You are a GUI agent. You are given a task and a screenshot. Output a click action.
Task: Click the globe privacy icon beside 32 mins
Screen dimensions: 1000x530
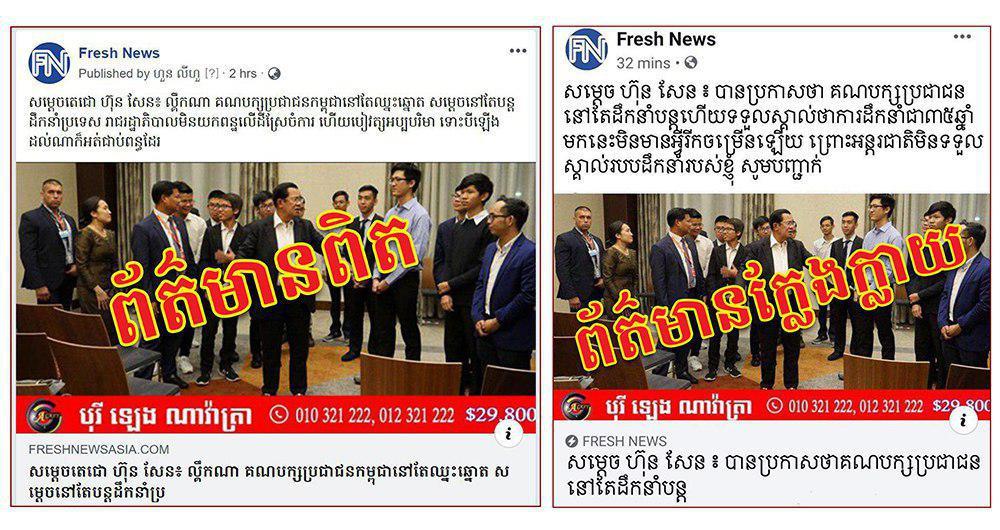[x=690, y=63]
